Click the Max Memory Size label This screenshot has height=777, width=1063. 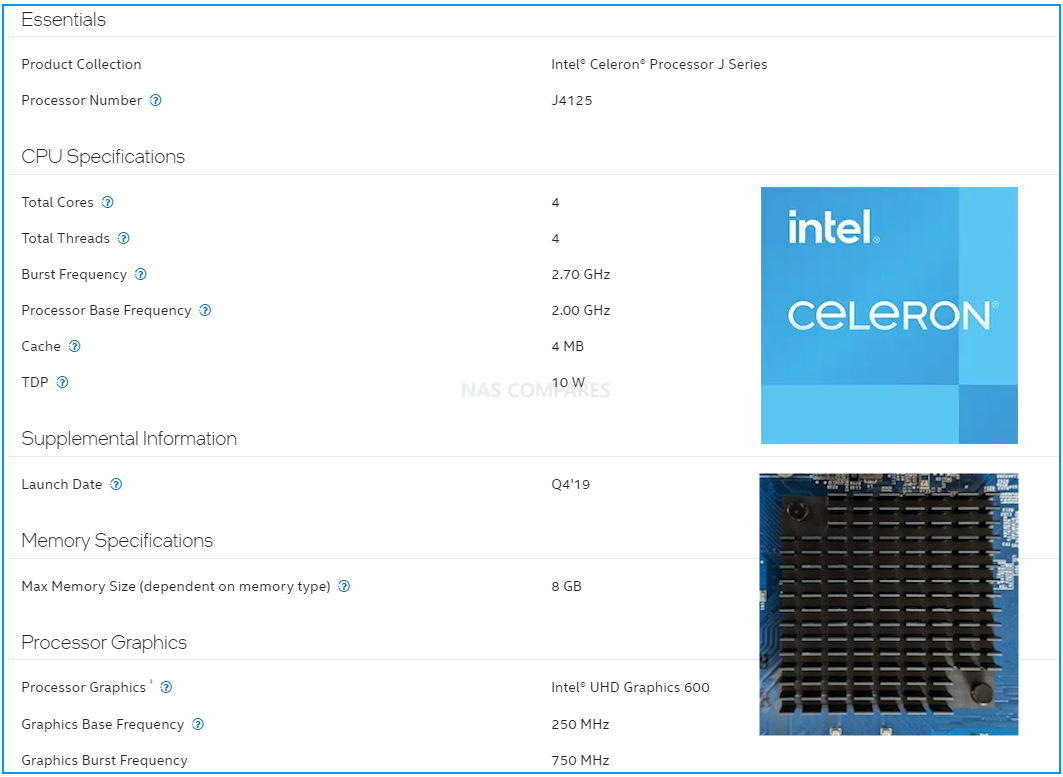click(176, 586)
